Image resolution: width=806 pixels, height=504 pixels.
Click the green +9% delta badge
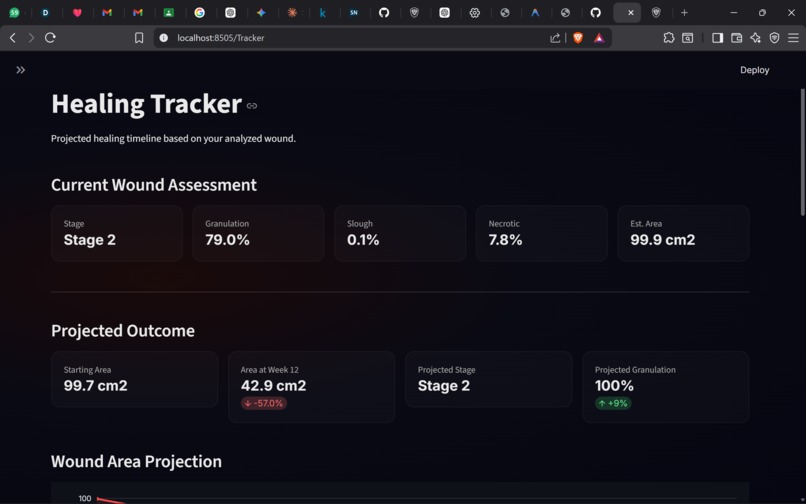(613, 403)
